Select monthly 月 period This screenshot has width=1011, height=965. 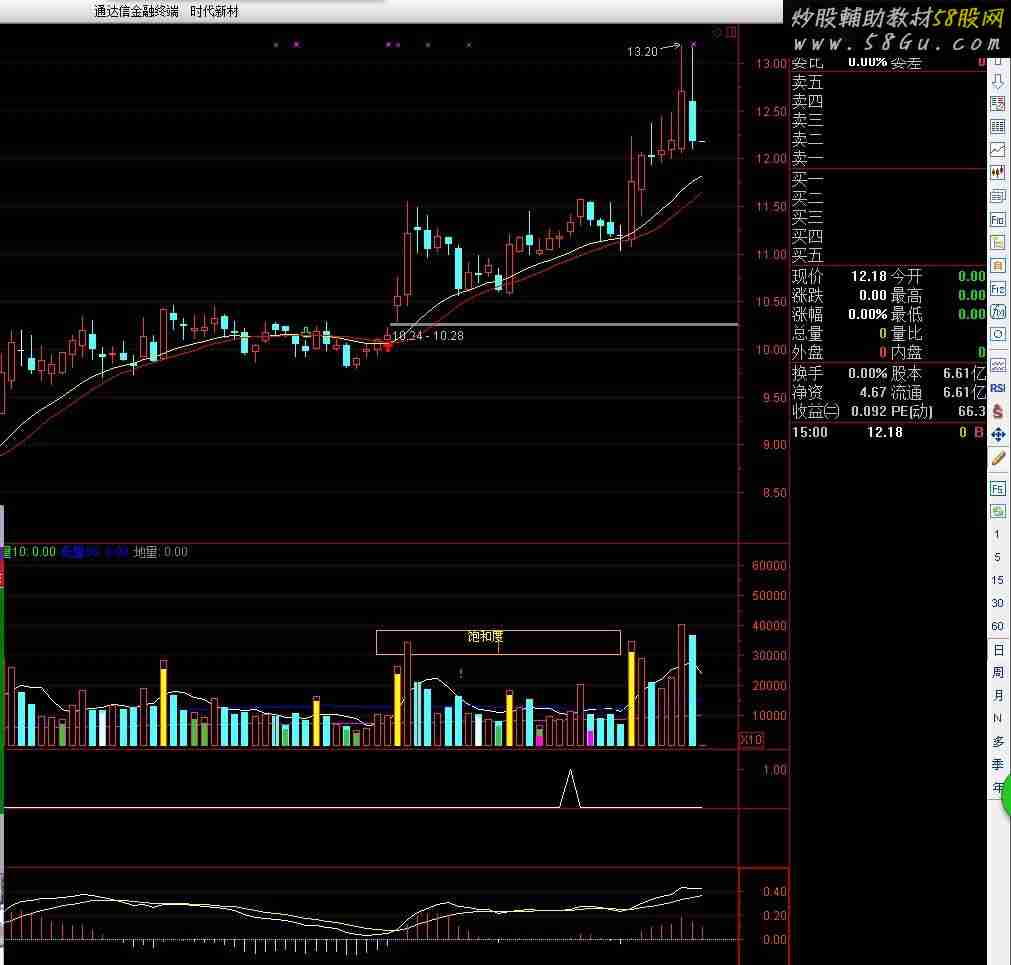click(997, 696)
